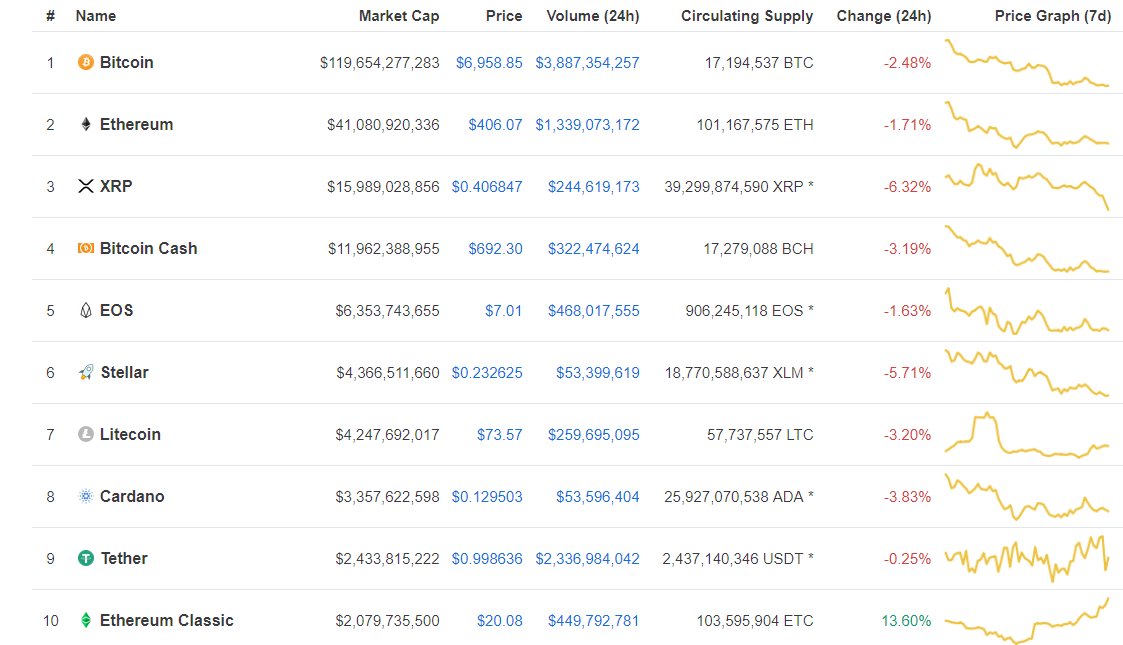This screenshot has width=1123, height=645.
Task: Click XRP volume $244,619,173
Action: click(x=594, y=187)
